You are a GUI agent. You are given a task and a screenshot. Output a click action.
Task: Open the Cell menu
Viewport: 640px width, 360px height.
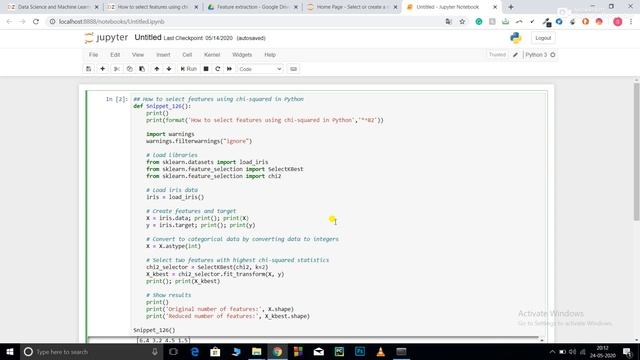[187, 55]
